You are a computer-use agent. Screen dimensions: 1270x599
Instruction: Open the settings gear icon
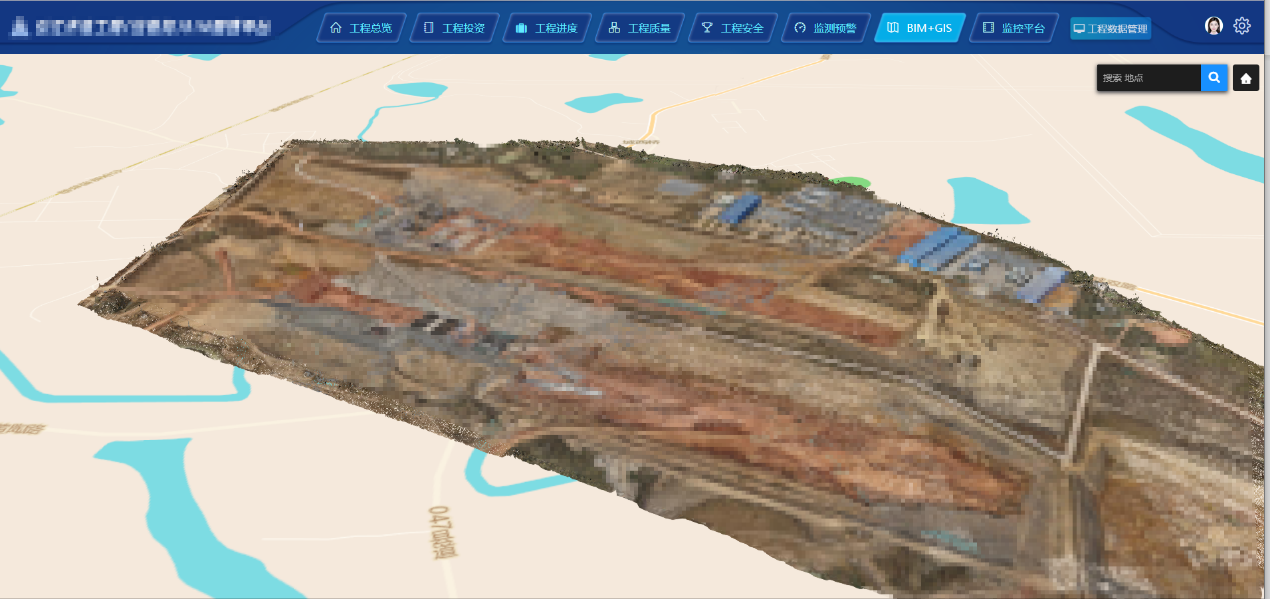(x=1242, y=26)
